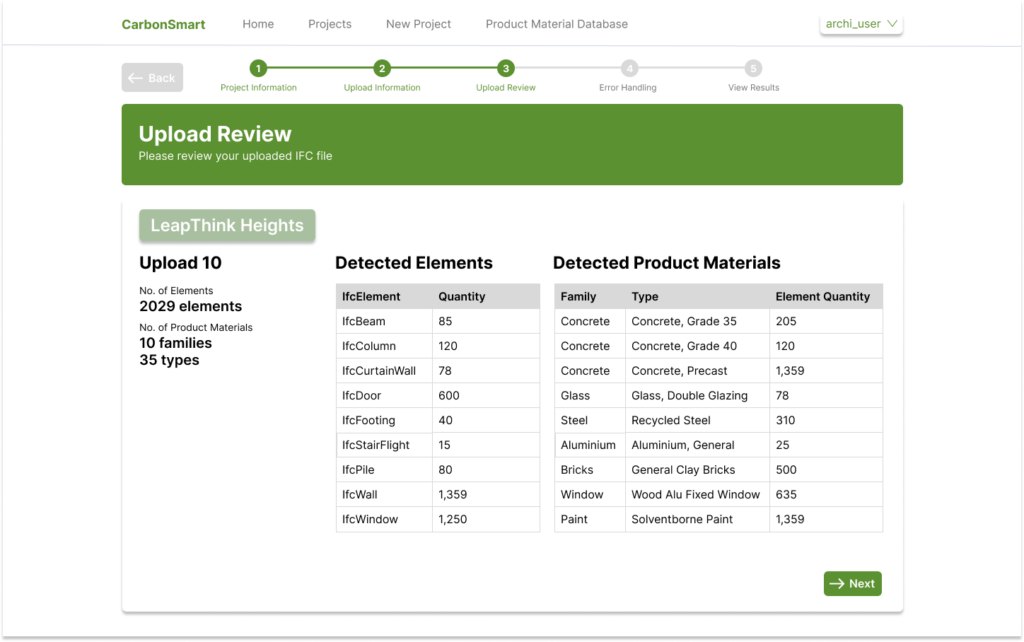The image size is (1024, 642).
Task: Select the active step 3 Upload Review indicator
Action: click(x=505, y=70)
